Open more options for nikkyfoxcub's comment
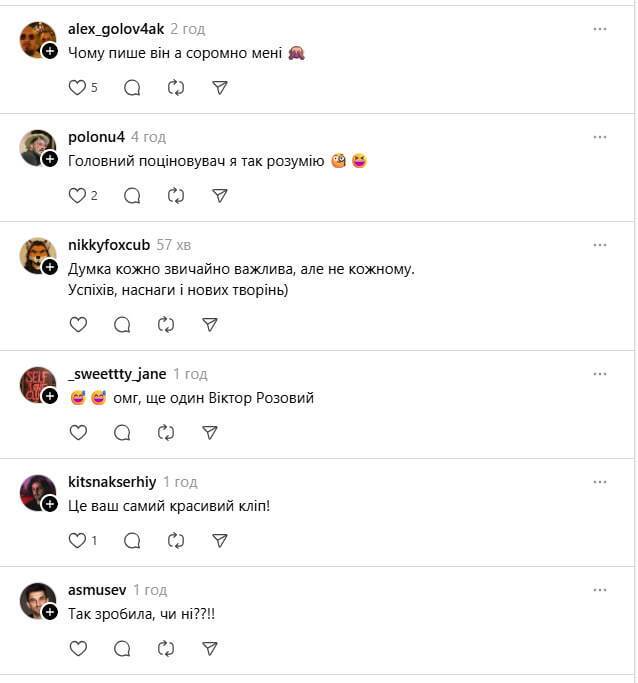The height and width of the screenshot is (683, 638). pyautogui.click(x=600, y=245)
